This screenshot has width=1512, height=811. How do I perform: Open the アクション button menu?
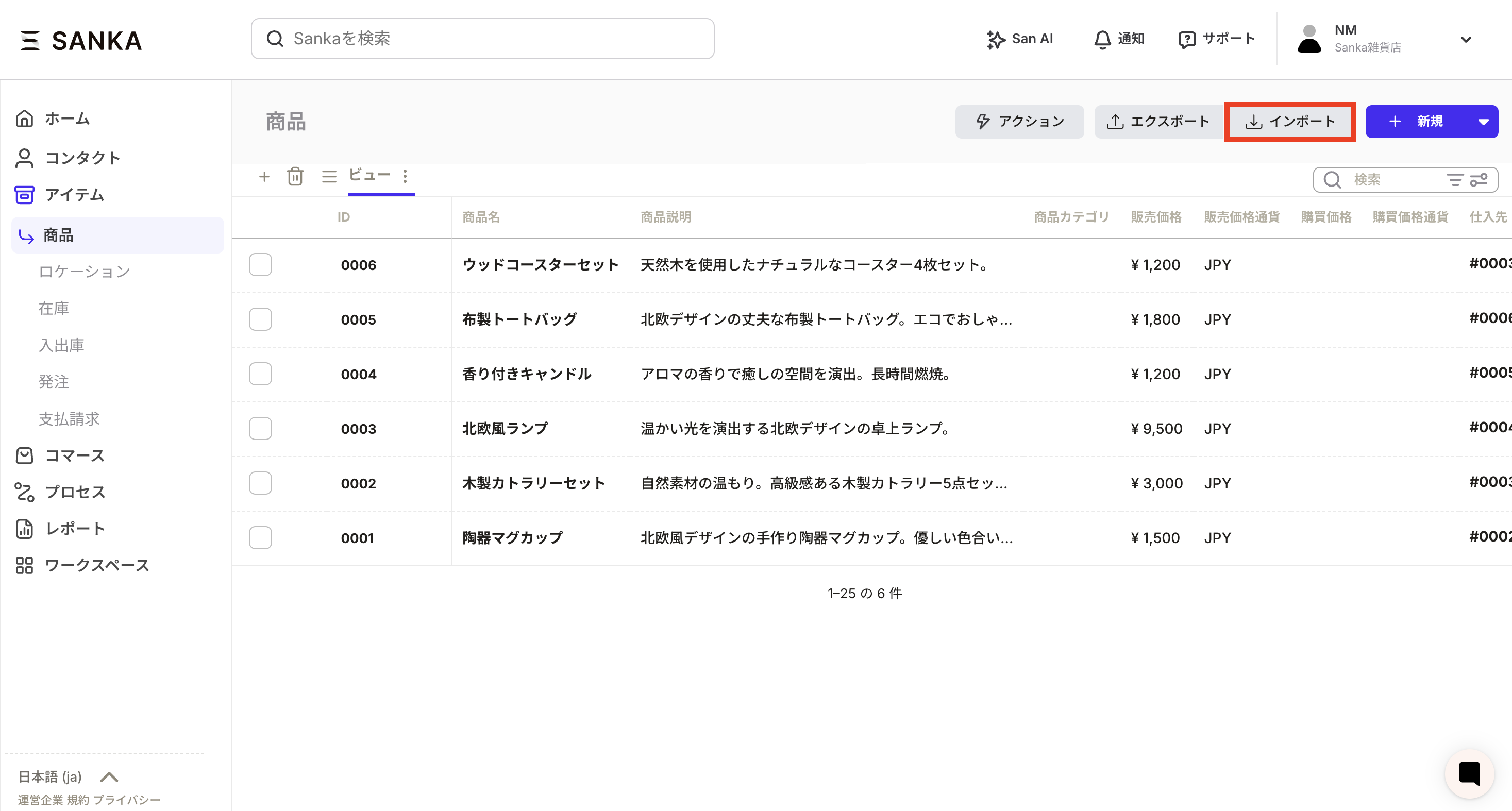[x=1019, y=122]
